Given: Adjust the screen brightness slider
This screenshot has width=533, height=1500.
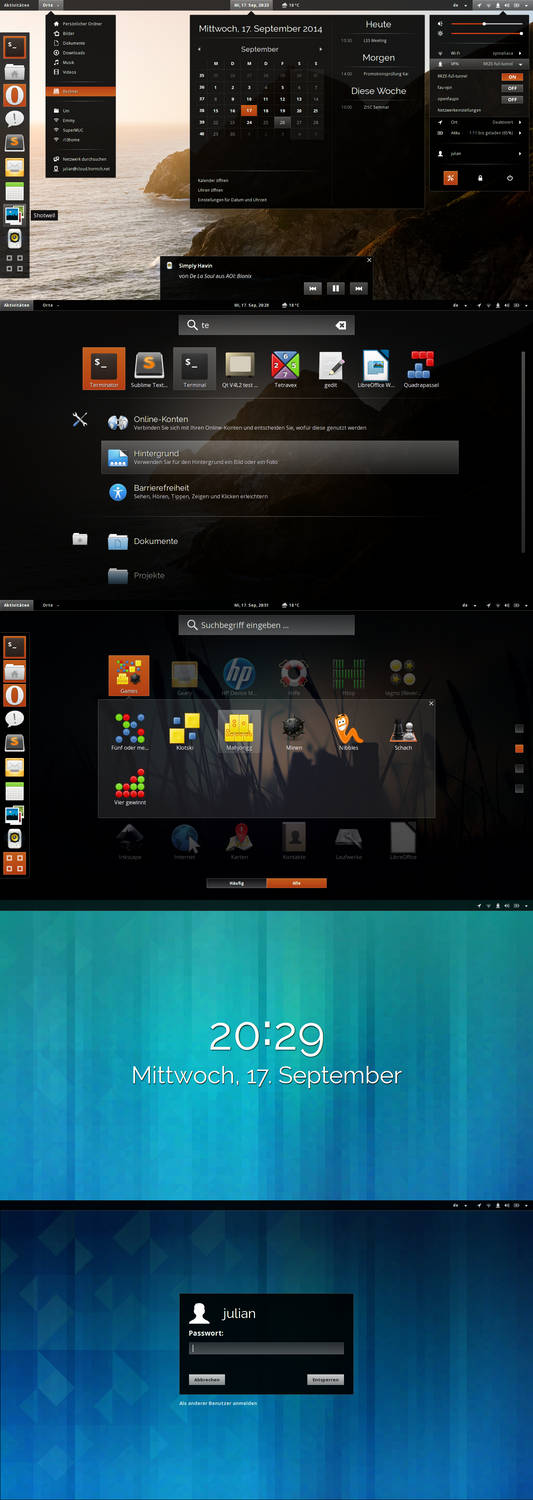Looking at the screenshot, I should coord(487,34).
